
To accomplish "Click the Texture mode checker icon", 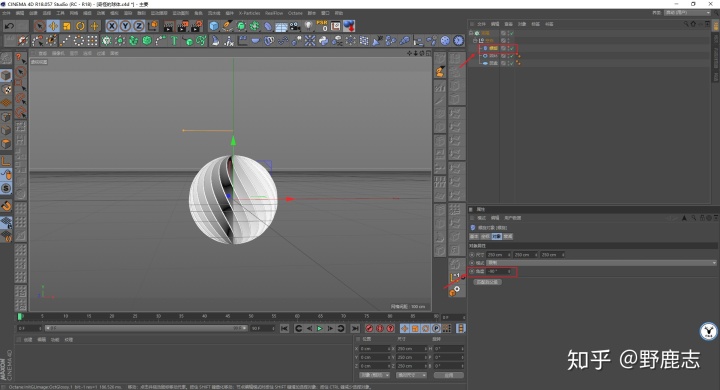I will [6, 90].
